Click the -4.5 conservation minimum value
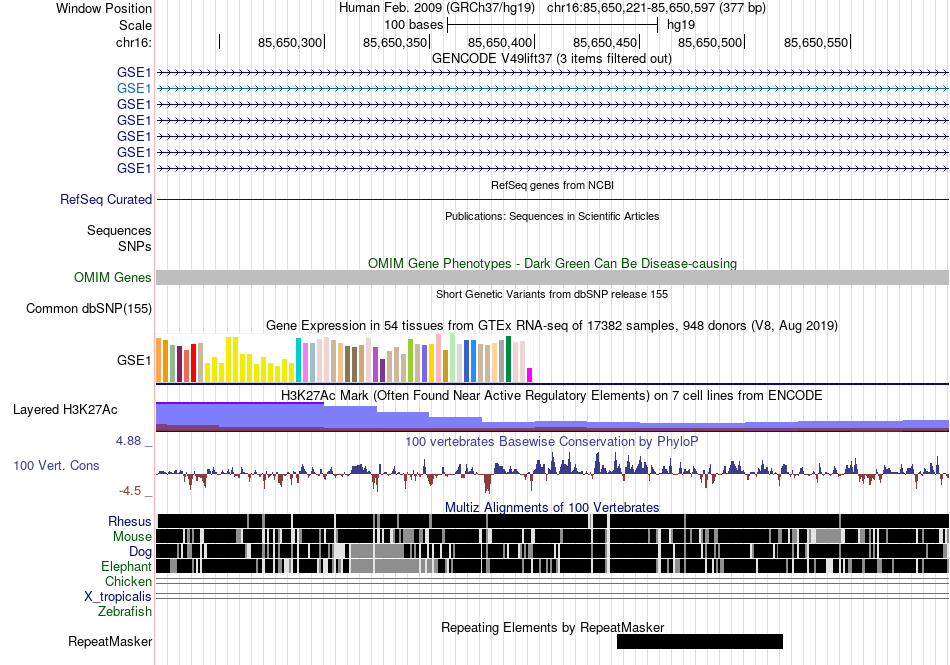 pyautogui.click(x=130, y=491)
